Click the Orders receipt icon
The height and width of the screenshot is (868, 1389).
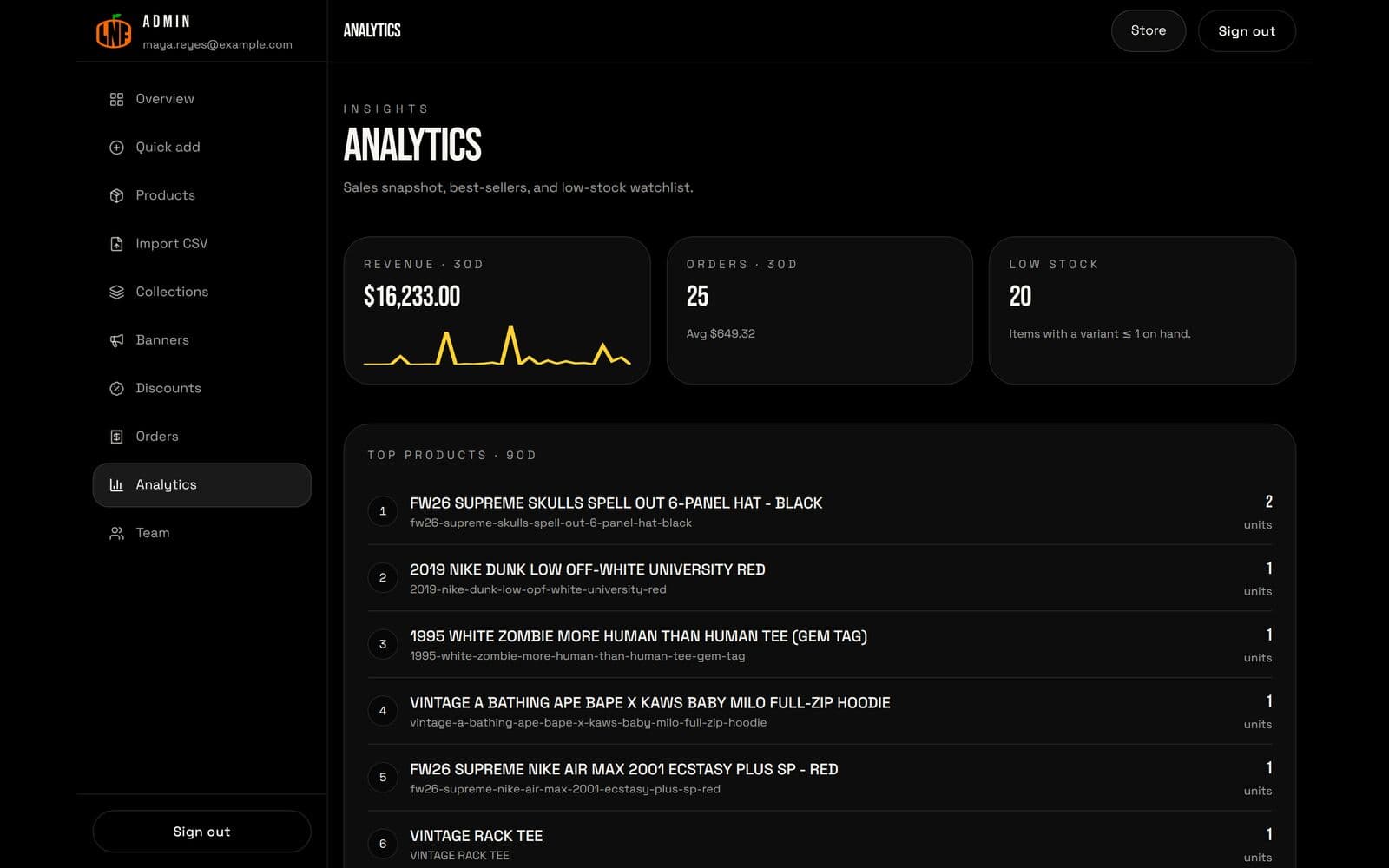[116, 437]
